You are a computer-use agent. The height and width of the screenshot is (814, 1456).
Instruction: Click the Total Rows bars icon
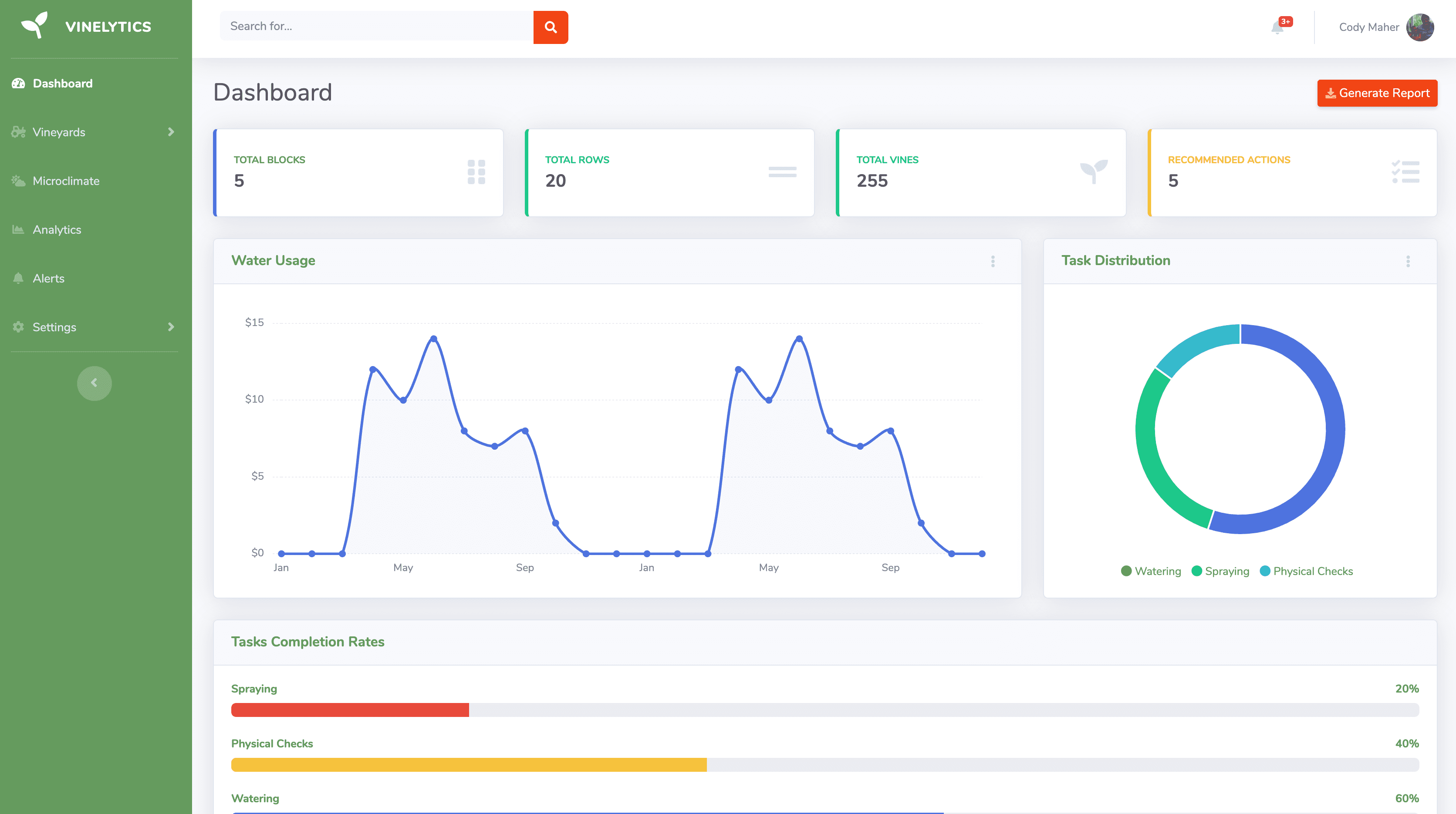(x=782, y=172)
